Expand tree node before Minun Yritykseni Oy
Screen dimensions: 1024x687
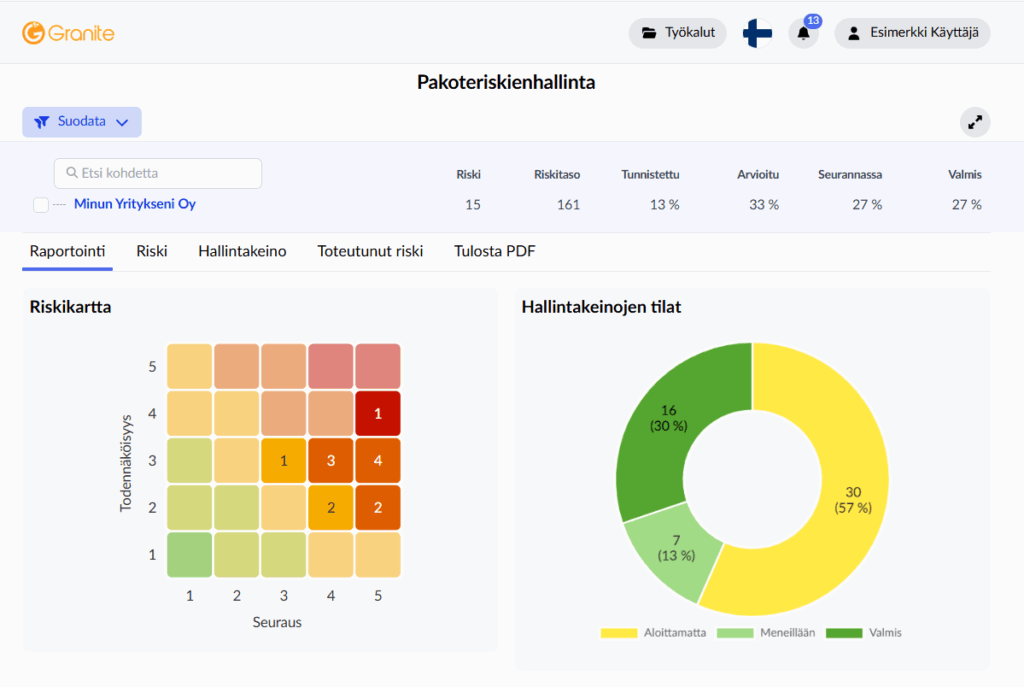coord(59,204)
